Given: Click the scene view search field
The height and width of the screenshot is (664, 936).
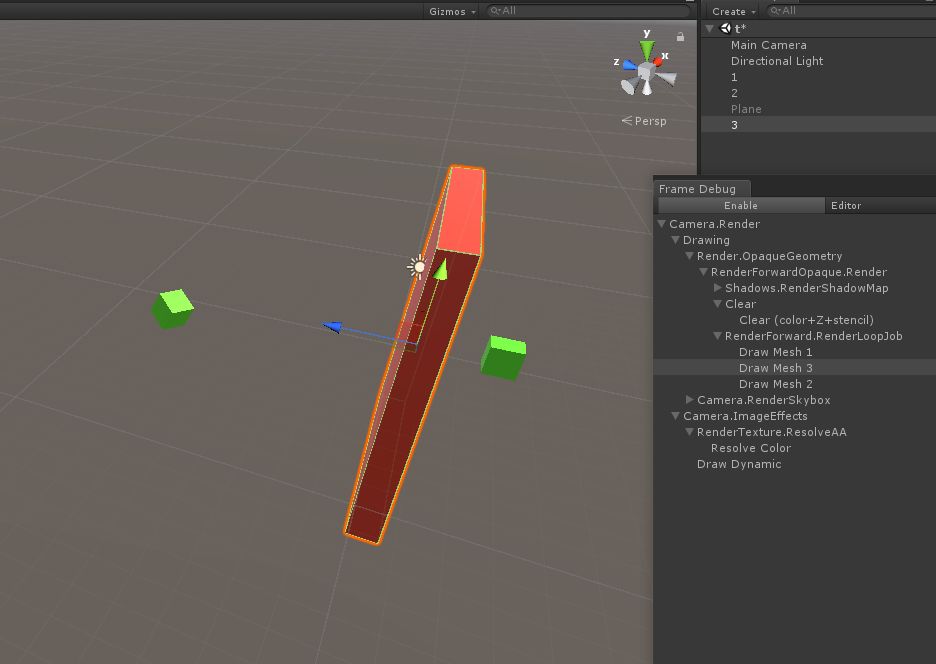Looking at the screenshot, I should [589, 11].
